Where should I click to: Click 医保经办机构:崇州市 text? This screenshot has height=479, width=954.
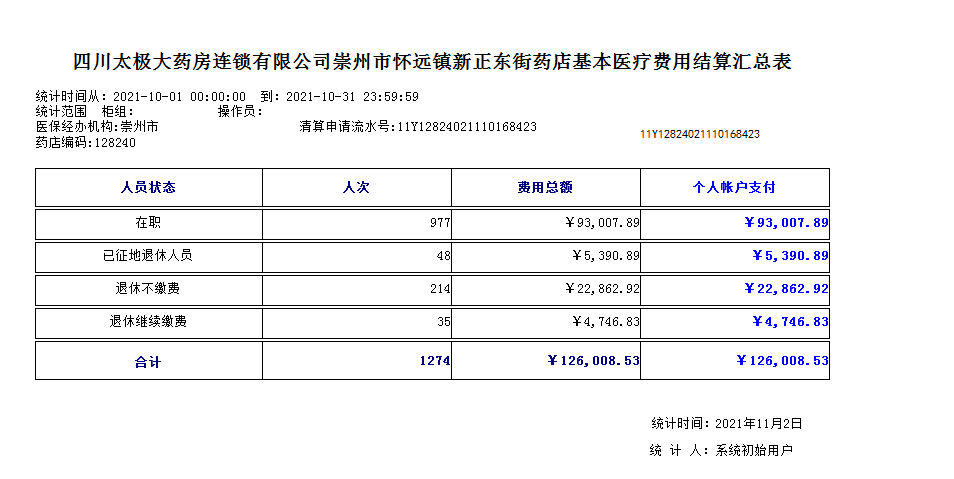click(97, 127)
